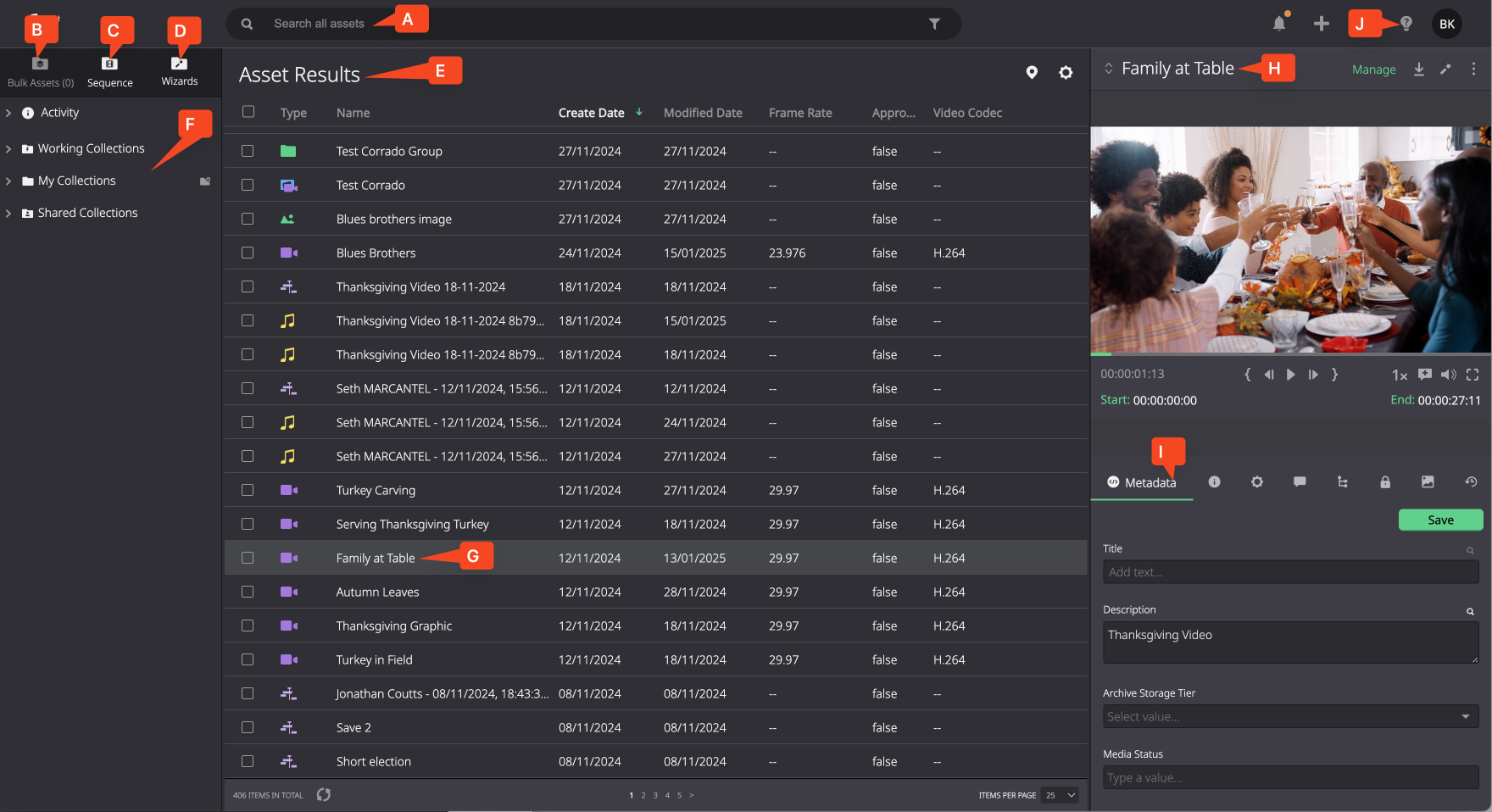This screenshot has width=1492, height=812.
Task: Click the Family at Table video preview
Action: pyautogui.click(x=1290, y=239)
